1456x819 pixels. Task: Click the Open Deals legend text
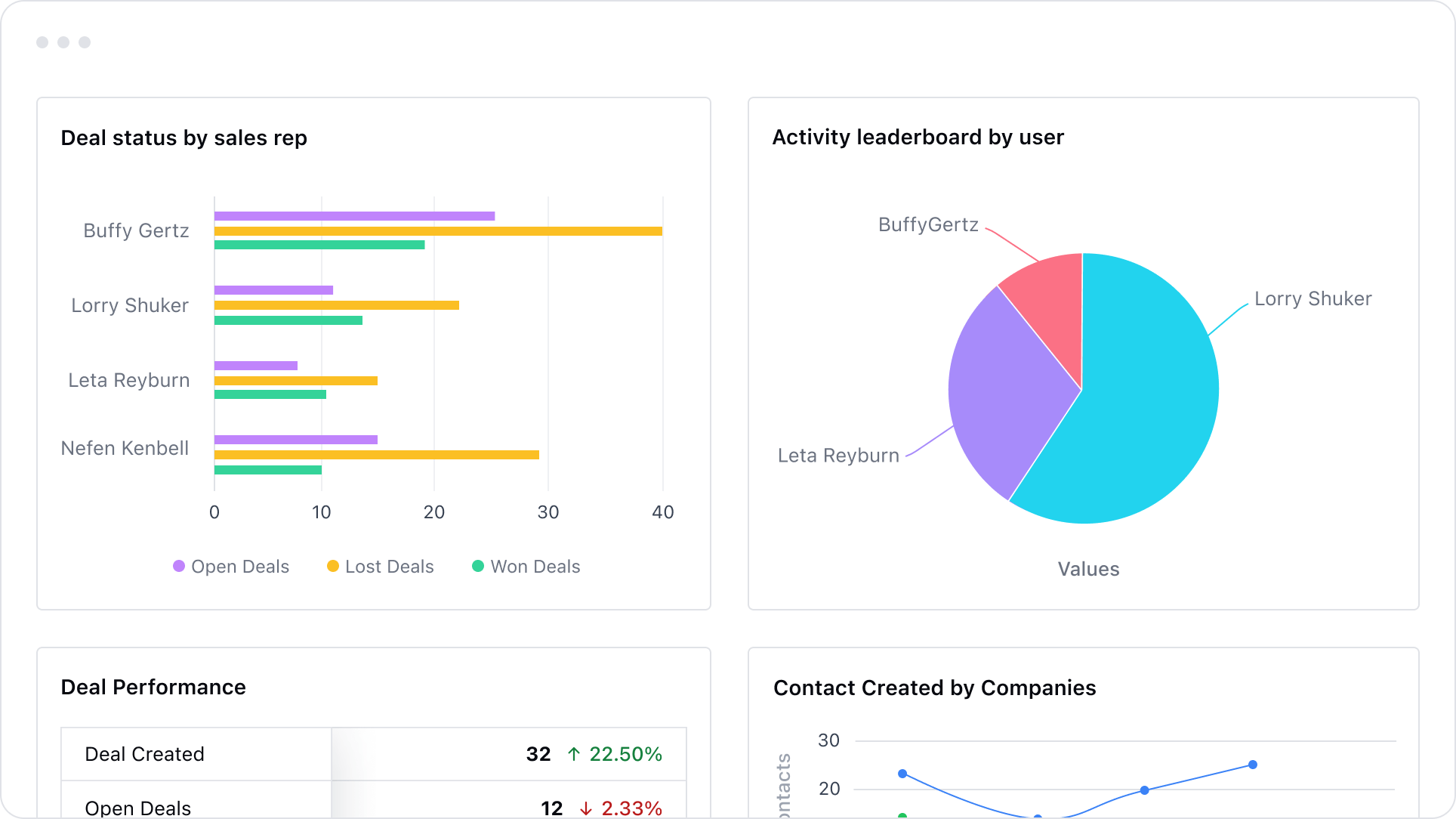click(240, 567)
